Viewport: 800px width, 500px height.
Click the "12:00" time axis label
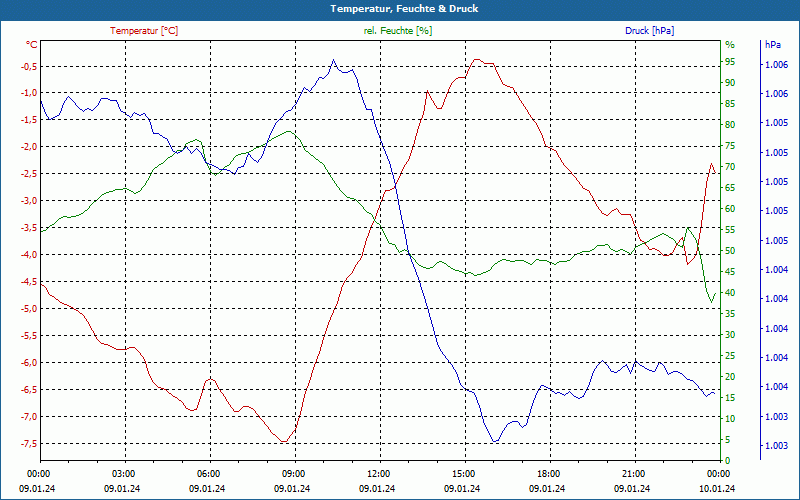point(378,473)
